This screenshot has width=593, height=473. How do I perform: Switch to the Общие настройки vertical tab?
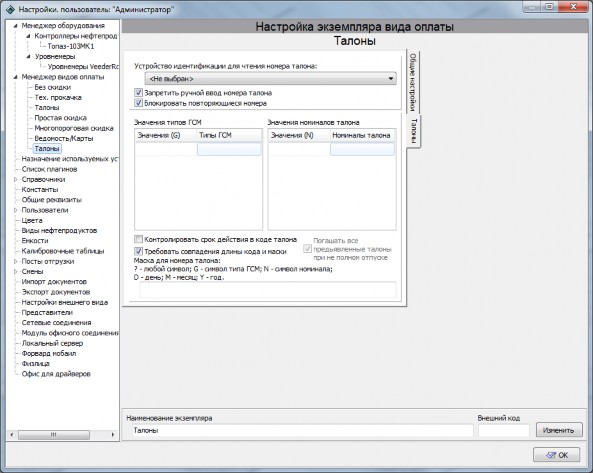pyautogui.click(x=413, y=82)
